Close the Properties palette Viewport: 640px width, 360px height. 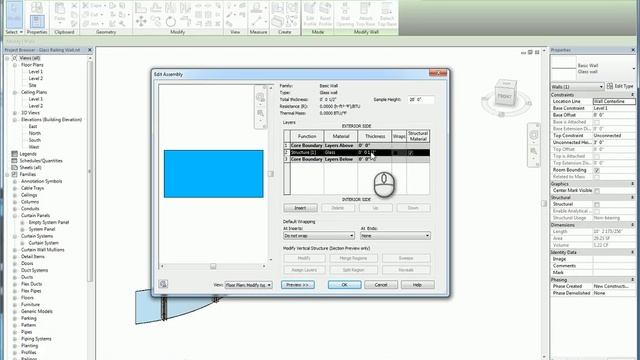click(633, 50)
